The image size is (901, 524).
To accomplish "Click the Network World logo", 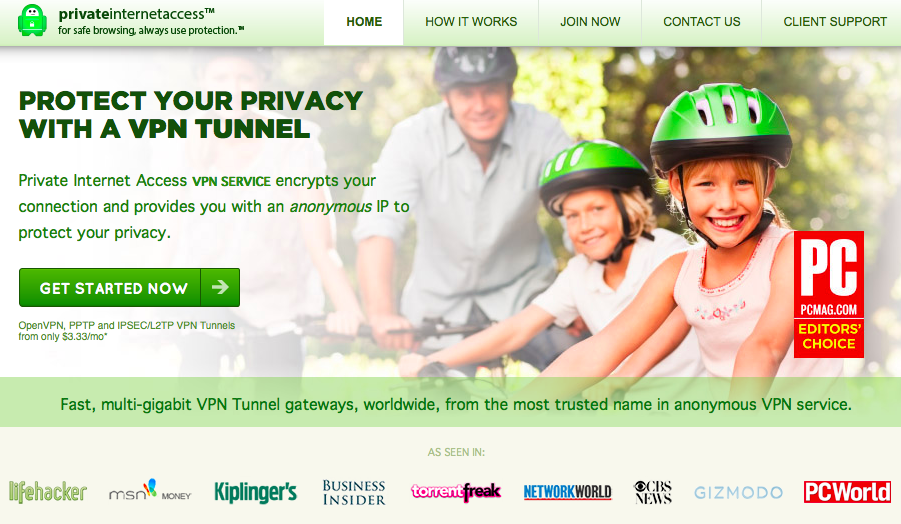I will pos(567,492).
